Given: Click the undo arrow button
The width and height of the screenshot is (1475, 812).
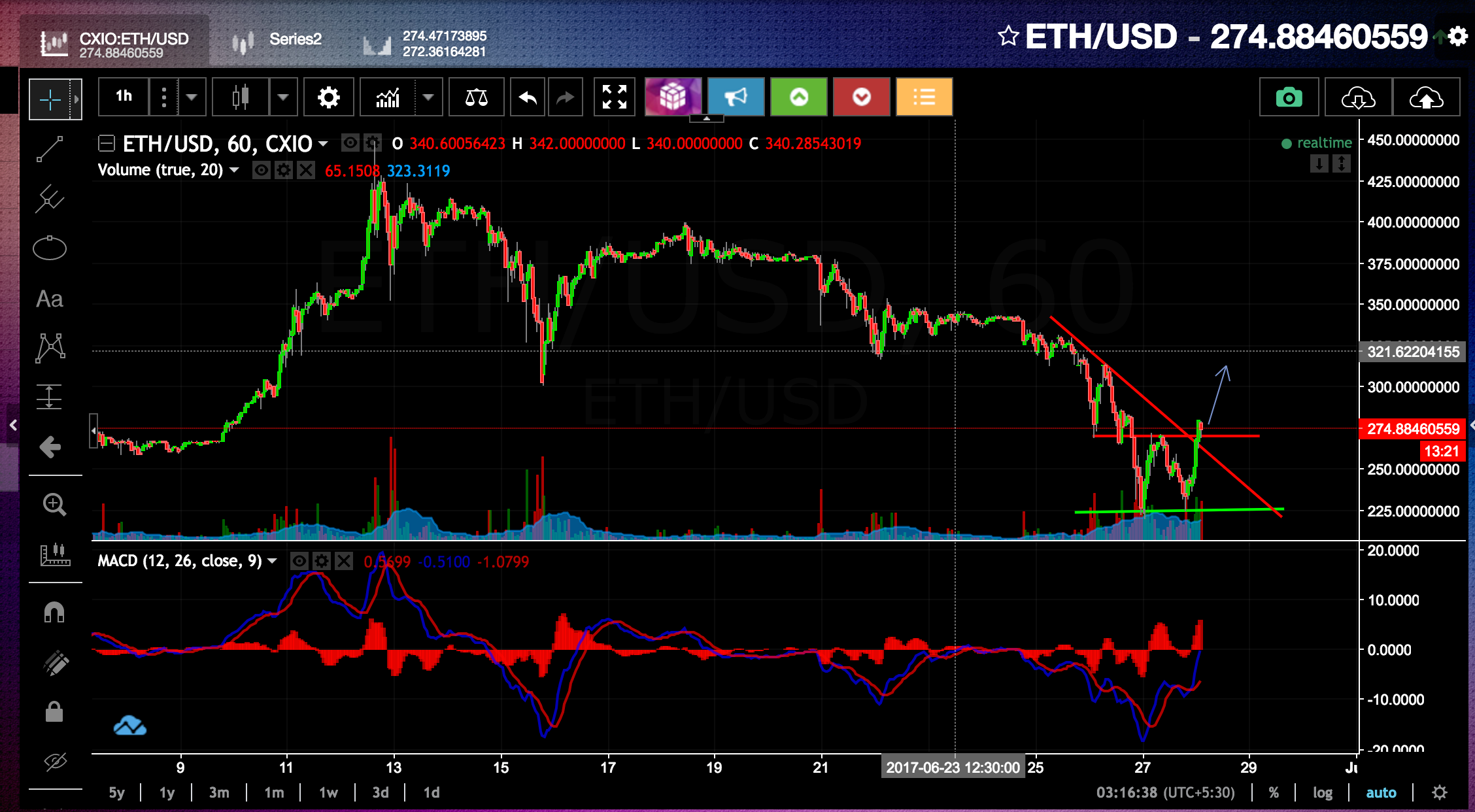Looking at the screenshot, I should (527, 98).
